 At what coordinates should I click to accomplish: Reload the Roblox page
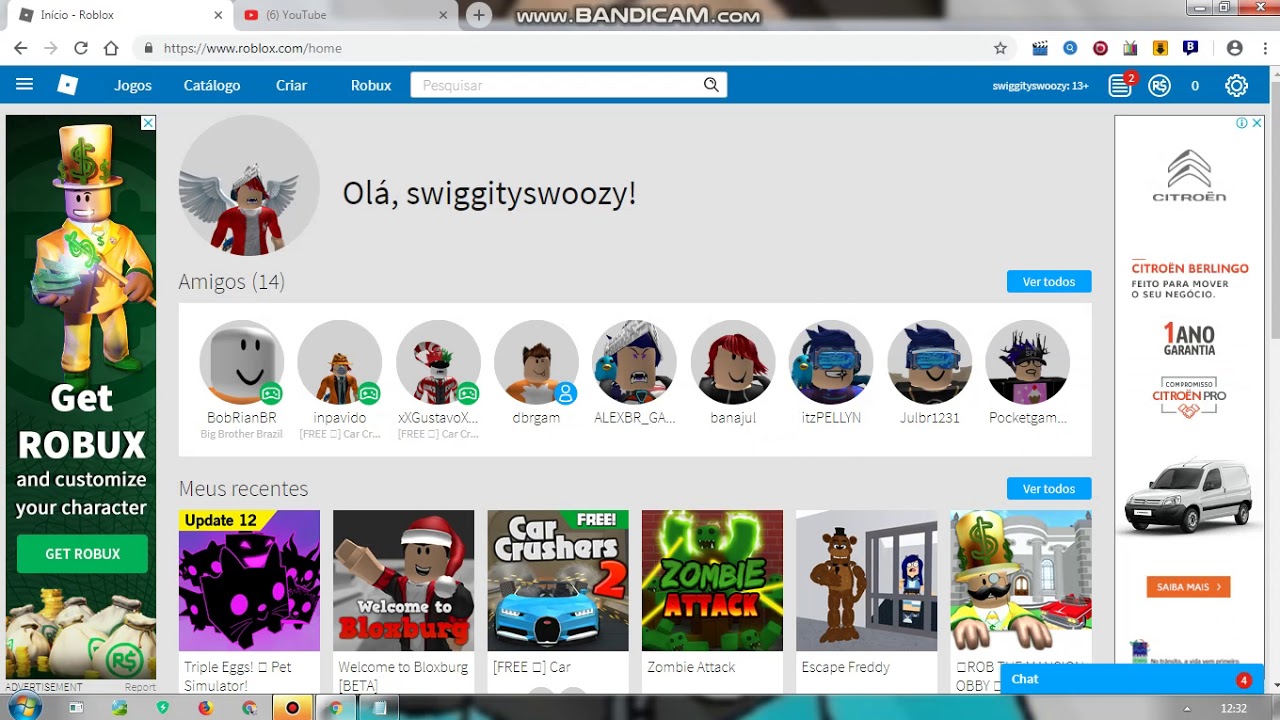[81, 48]
